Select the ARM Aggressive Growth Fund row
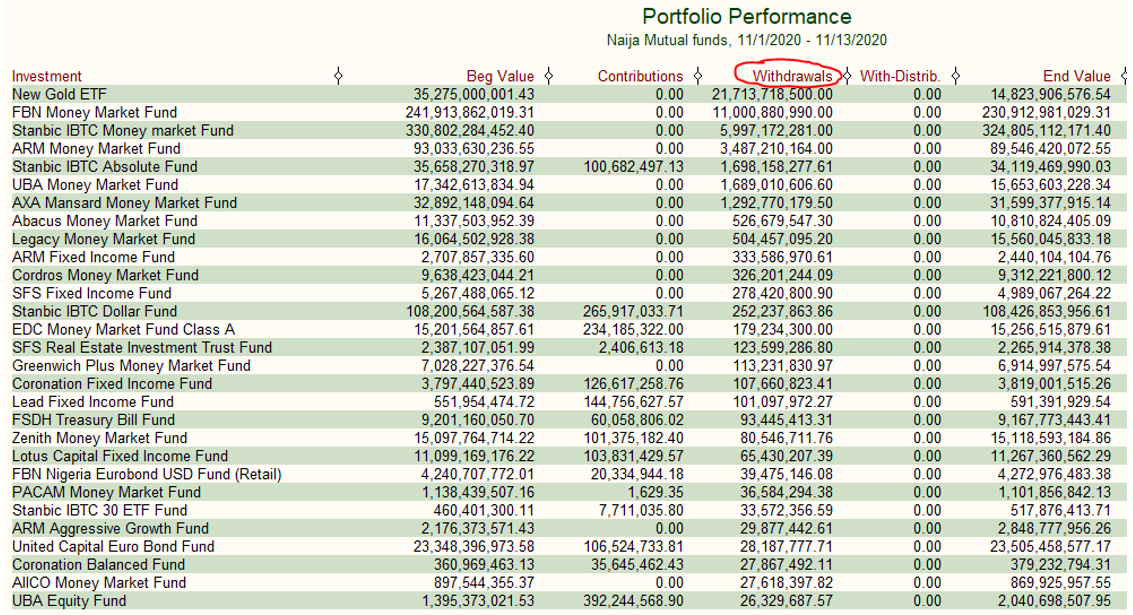Viewport: 1133px width, 615px height. tap(569, 528)
